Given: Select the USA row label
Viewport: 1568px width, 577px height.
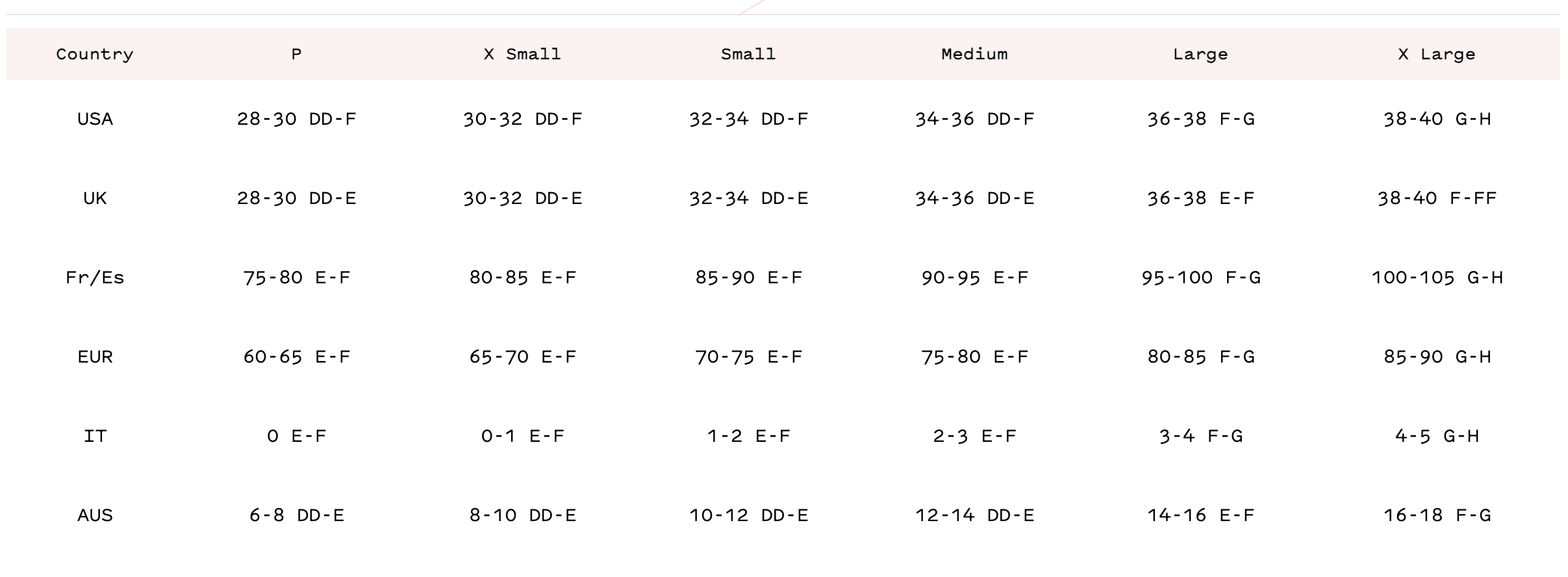Looking at the screenshot, I should click(95, 119).
